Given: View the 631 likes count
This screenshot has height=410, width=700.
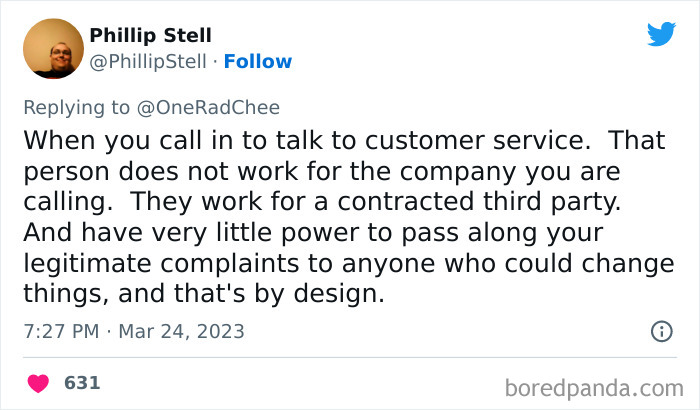Looking at the screenshot, I should click(82, 383).
